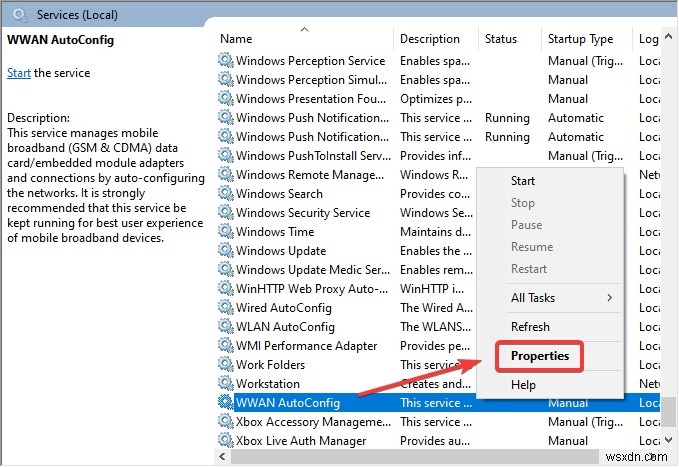Image resolution: width=679 pixels, height=467 pixels.
Task: Click the horizontal scrollbar left arrow
Action: coord(223,456)
